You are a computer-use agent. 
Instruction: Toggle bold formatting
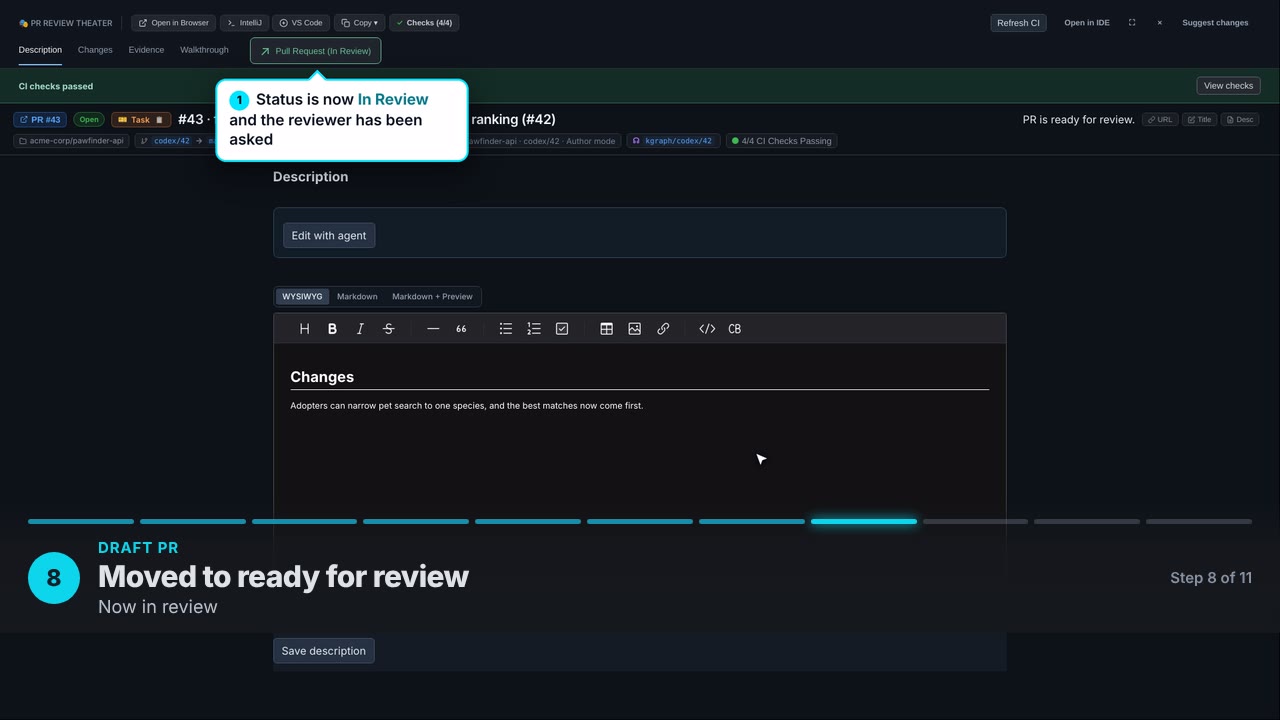click(332, 329)
